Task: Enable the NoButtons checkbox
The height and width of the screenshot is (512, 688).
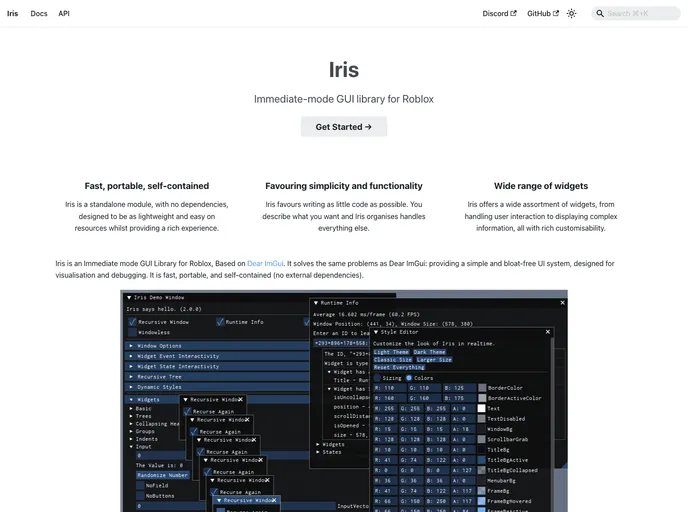Action: click(x=140, y=496)
